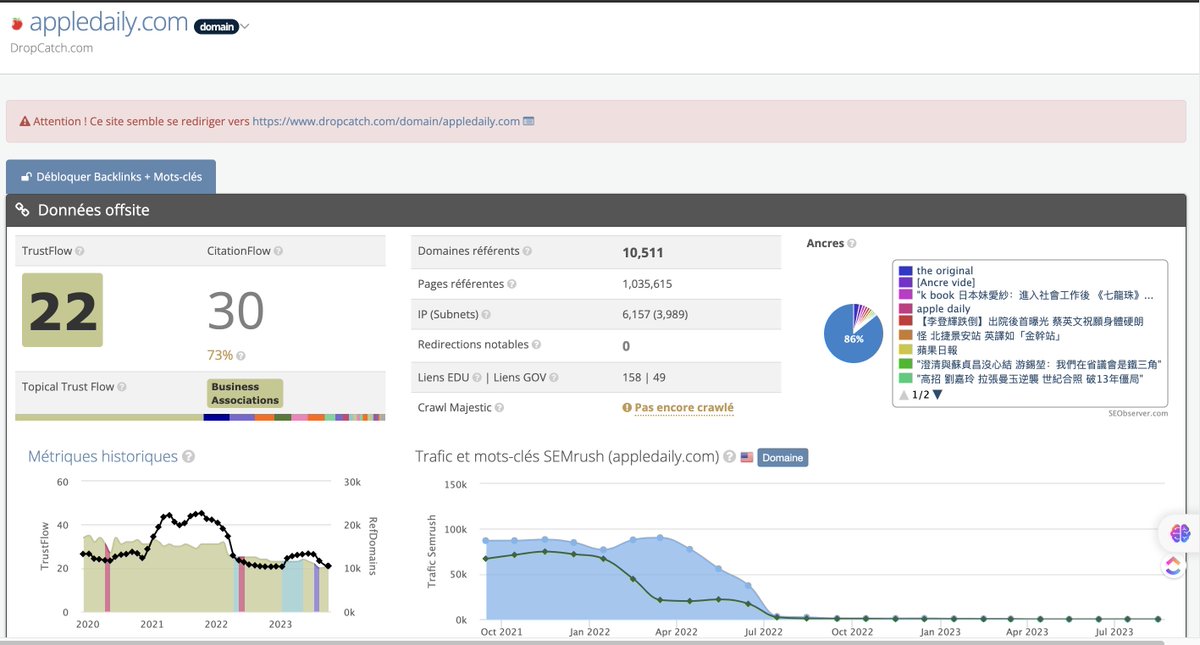The image size is (1200, 645).
Task: Click the help icon next to IP (Subnets)
Action: pos(486,315)
